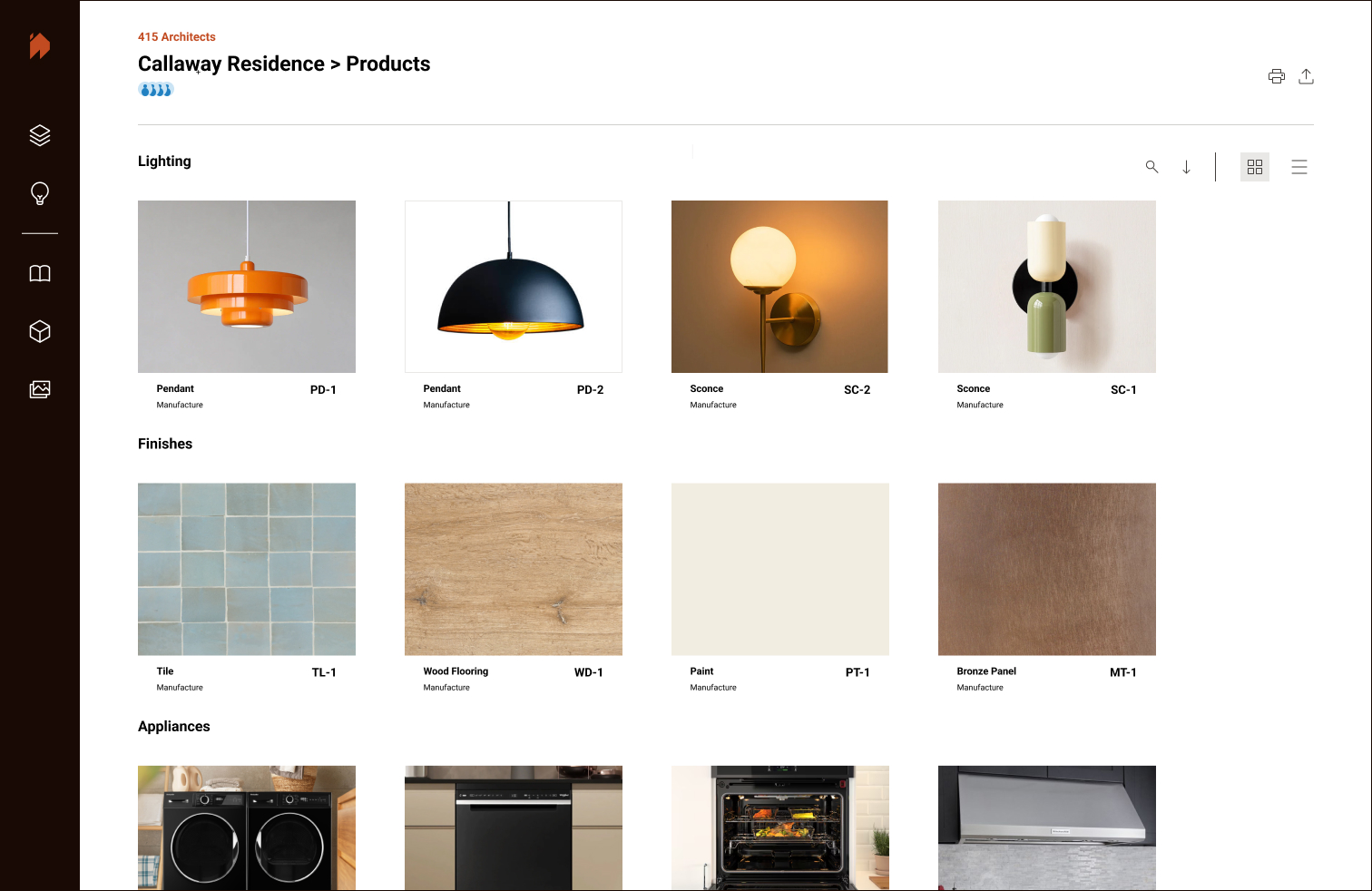Click the 3D cube icon in sidebar
Image resolution: width=1372 pixels, height=891 pixels.
[40, 331]
